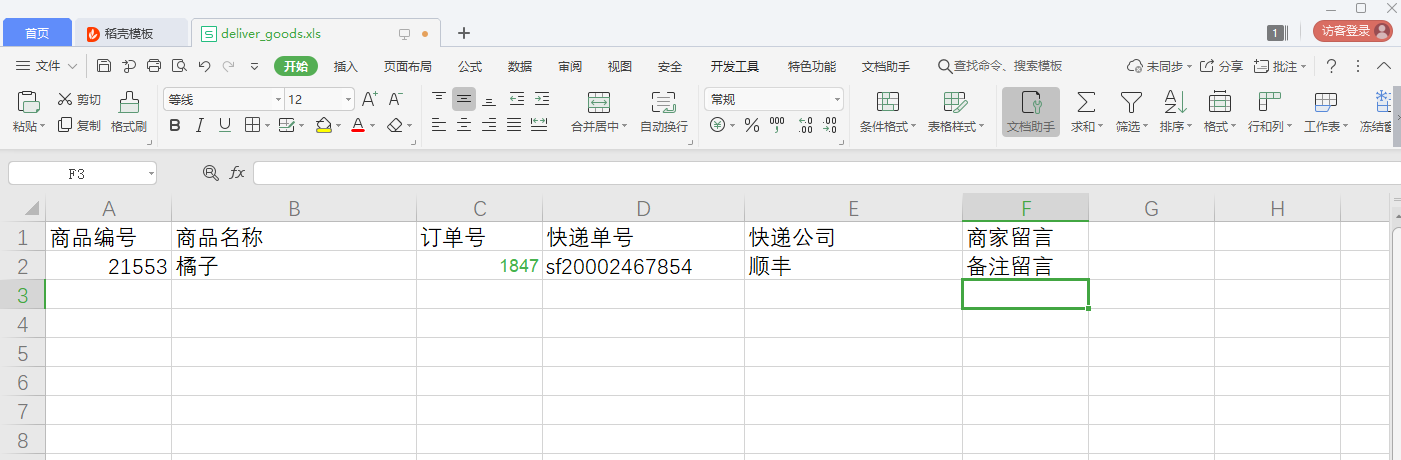Click the Filter (筛选) funnel icon
The height and width of the screenshot is (460, 1401).
[1130, 102]
